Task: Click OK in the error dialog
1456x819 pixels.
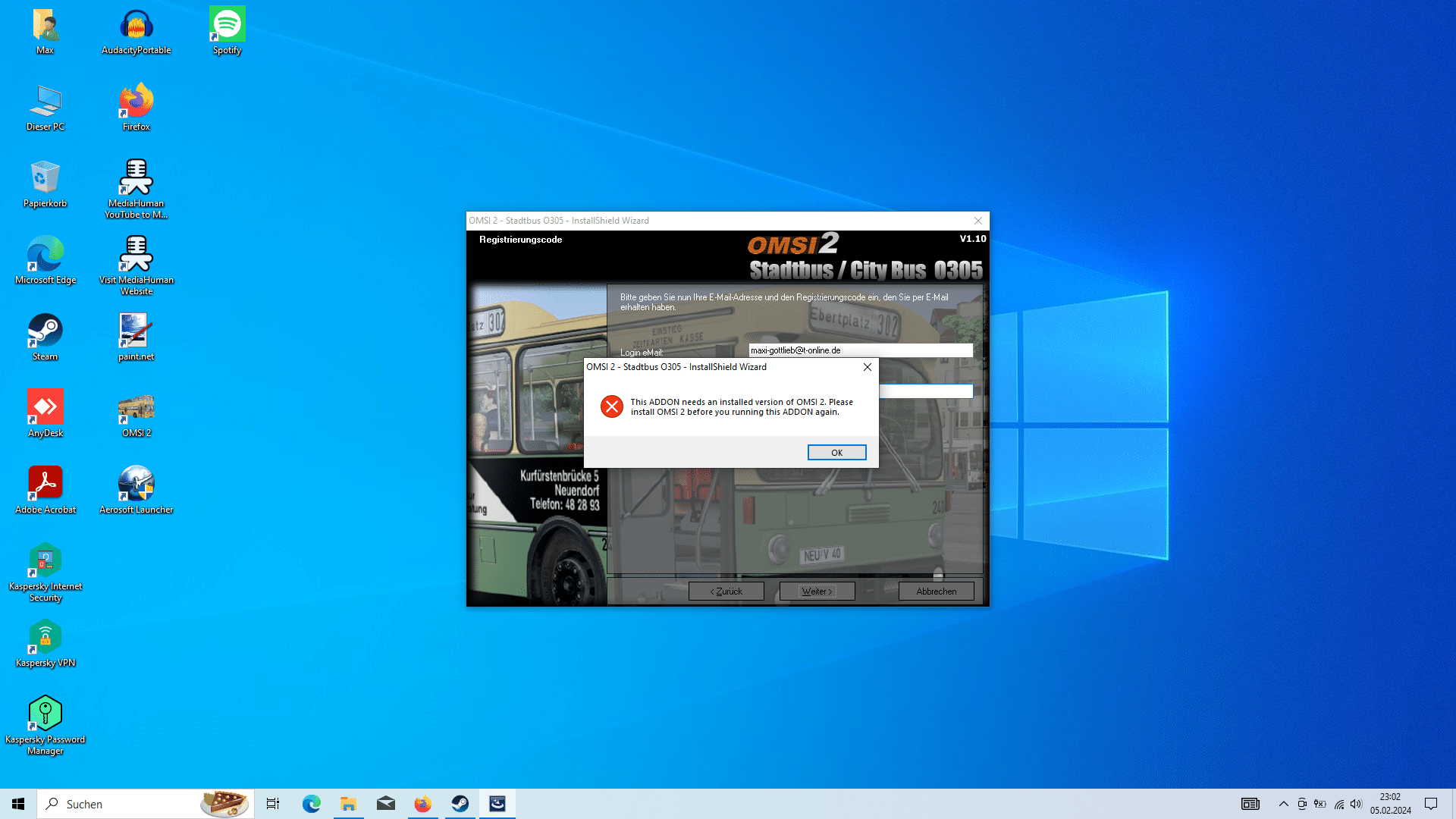Action: [x=836, y=453]
